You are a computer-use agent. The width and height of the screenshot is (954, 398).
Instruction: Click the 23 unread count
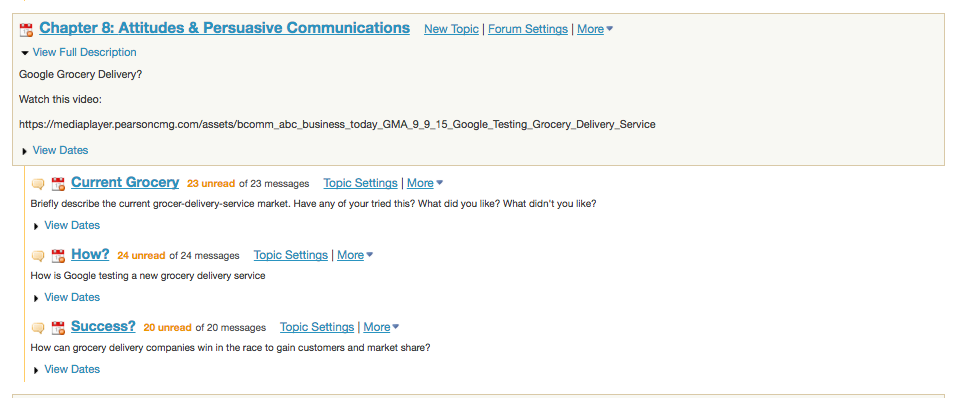(211, 184)
